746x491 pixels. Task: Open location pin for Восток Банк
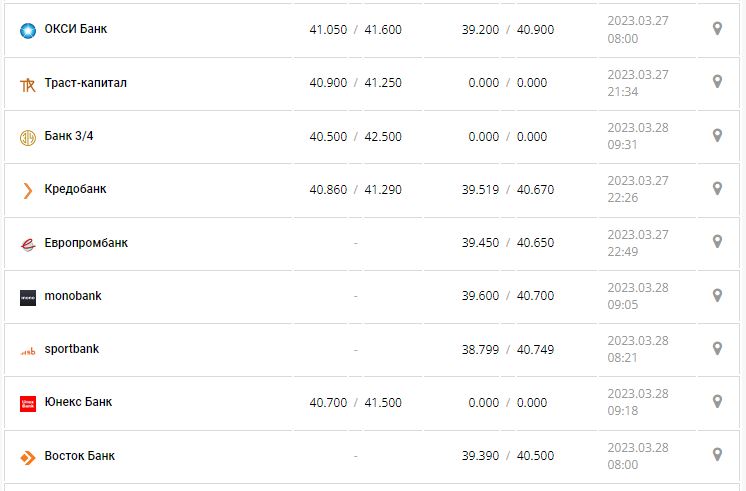(717, 455)
